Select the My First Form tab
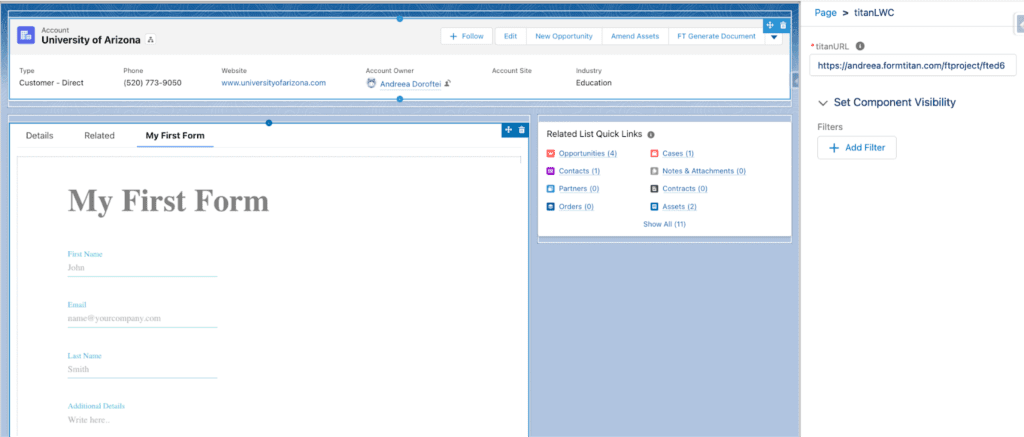The image size is (1024, 437). 175,136
